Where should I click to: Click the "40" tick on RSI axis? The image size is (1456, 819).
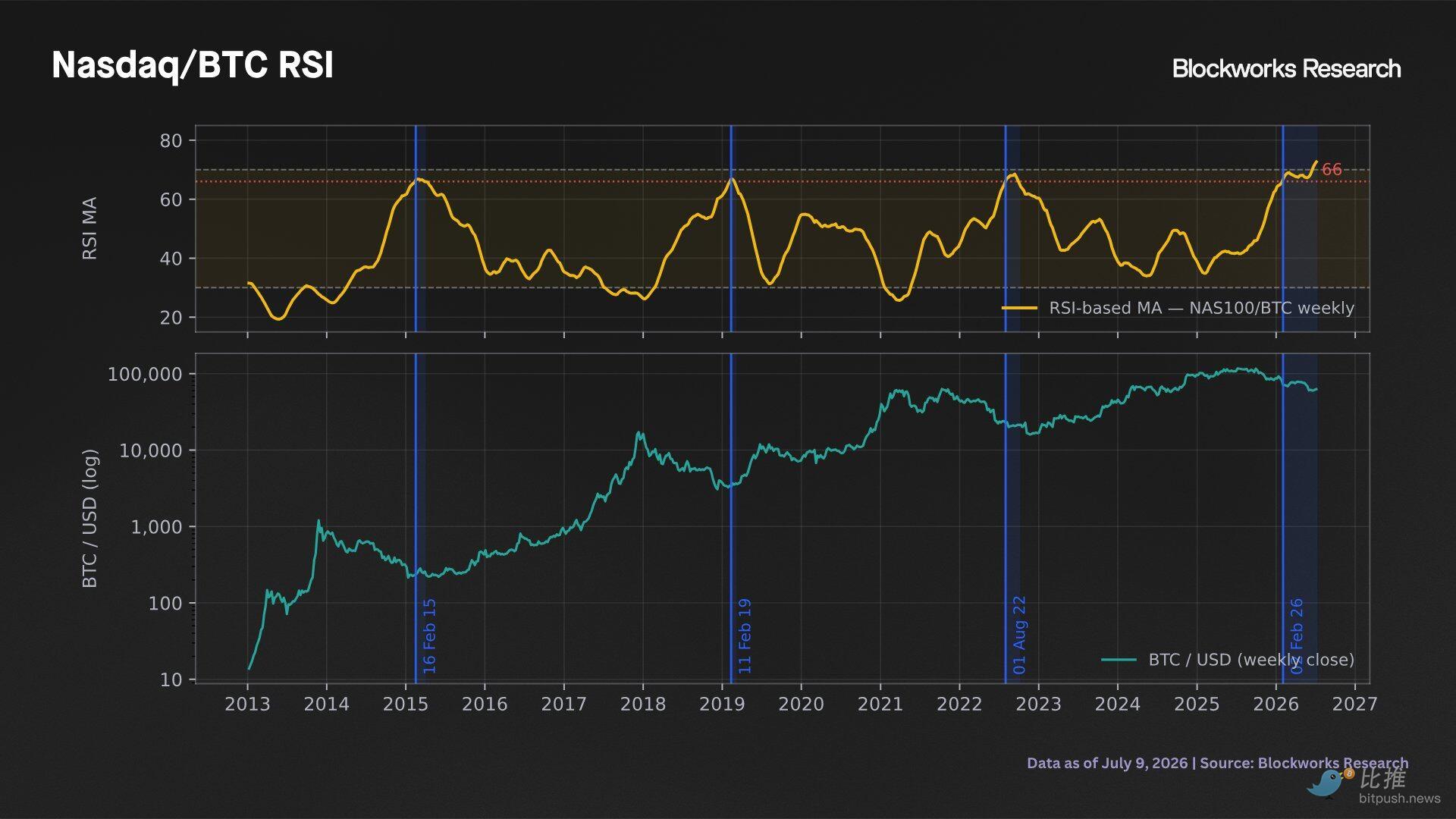171,259
